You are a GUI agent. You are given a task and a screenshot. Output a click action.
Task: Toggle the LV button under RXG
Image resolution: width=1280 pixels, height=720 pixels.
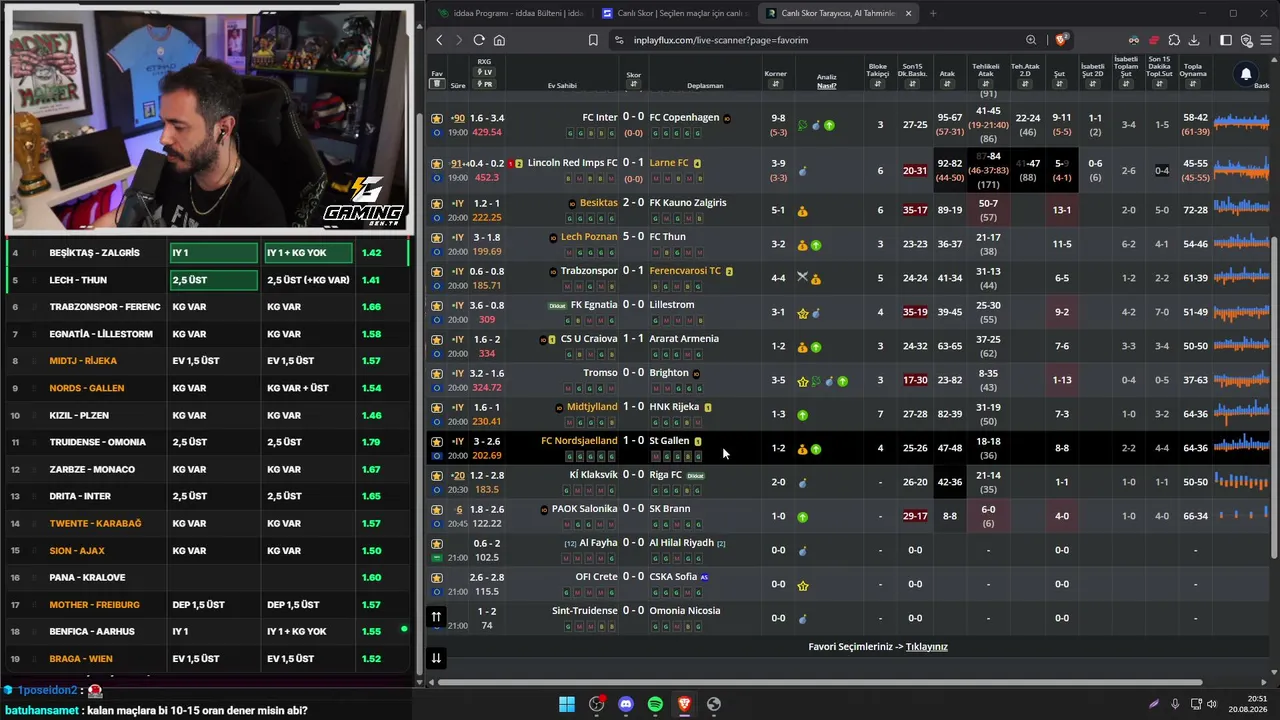tap(485, 73)
